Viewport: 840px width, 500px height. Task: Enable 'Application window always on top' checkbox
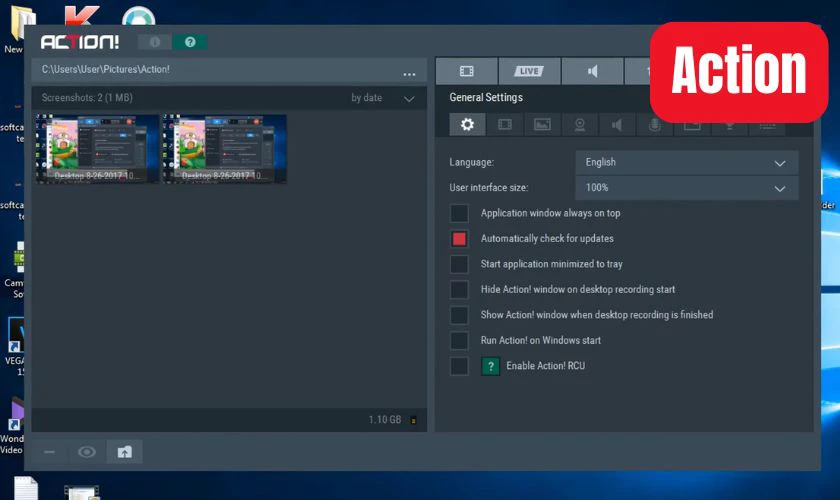[459, 213]
